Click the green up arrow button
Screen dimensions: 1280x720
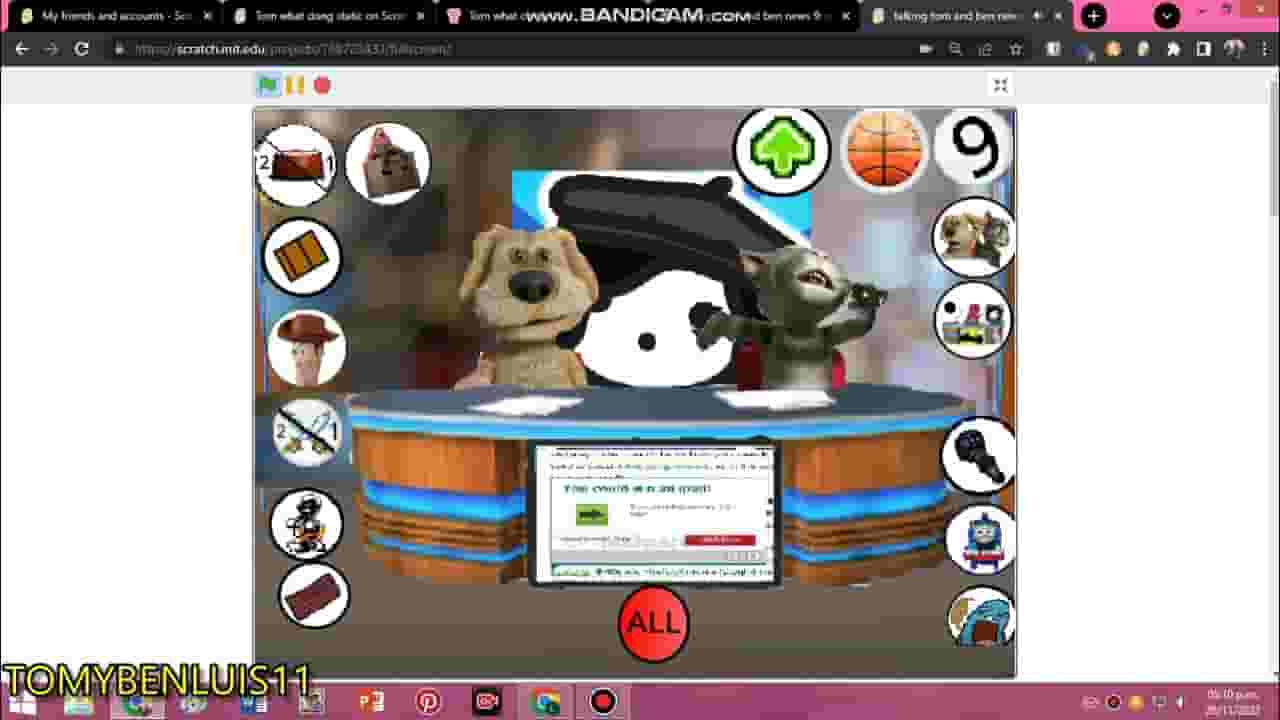(782, 151)
